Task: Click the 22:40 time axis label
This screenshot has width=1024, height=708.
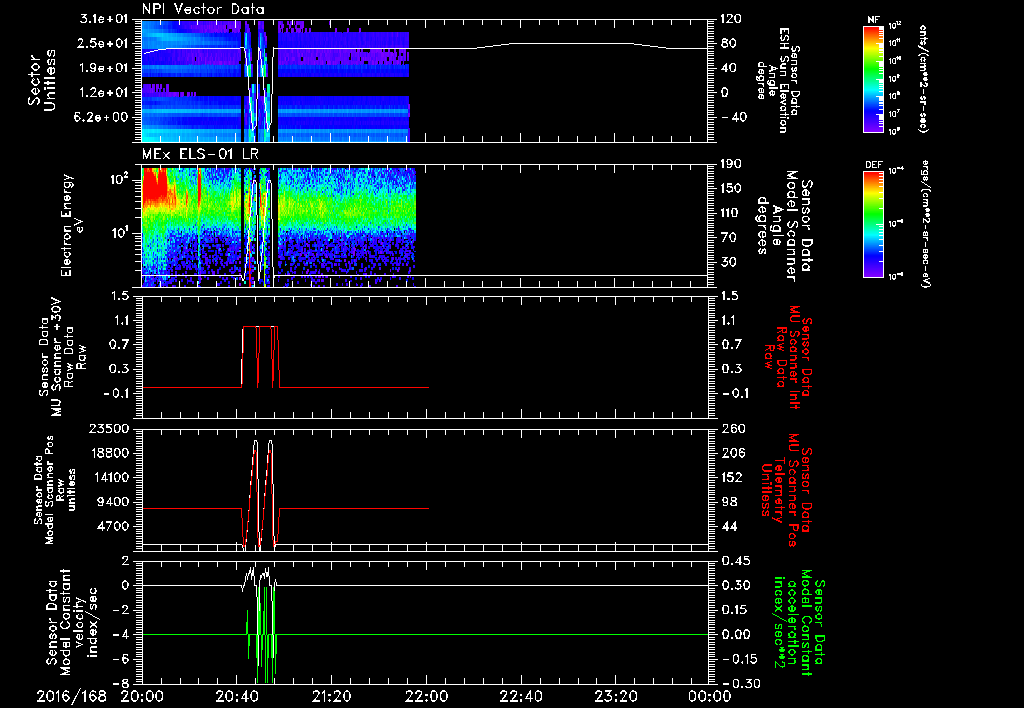Action: pos(520,696)
